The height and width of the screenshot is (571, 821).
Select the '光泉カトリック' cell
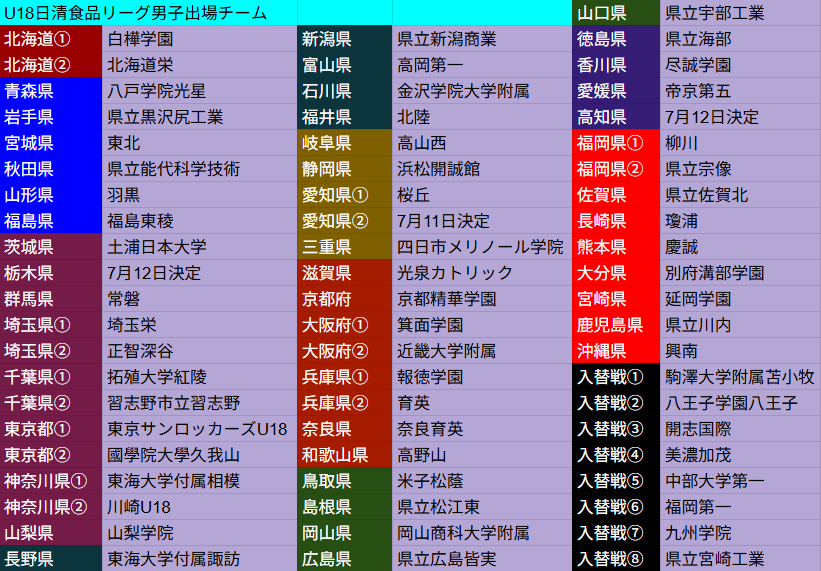tap(482, 273)
